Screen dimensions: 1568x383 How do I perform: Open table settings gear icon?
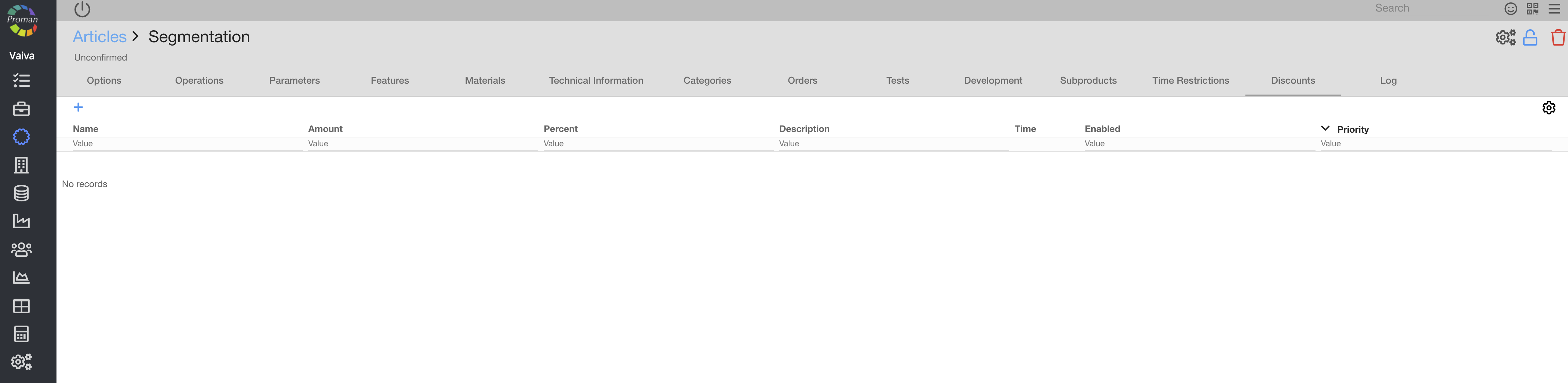coord(1549,108)
